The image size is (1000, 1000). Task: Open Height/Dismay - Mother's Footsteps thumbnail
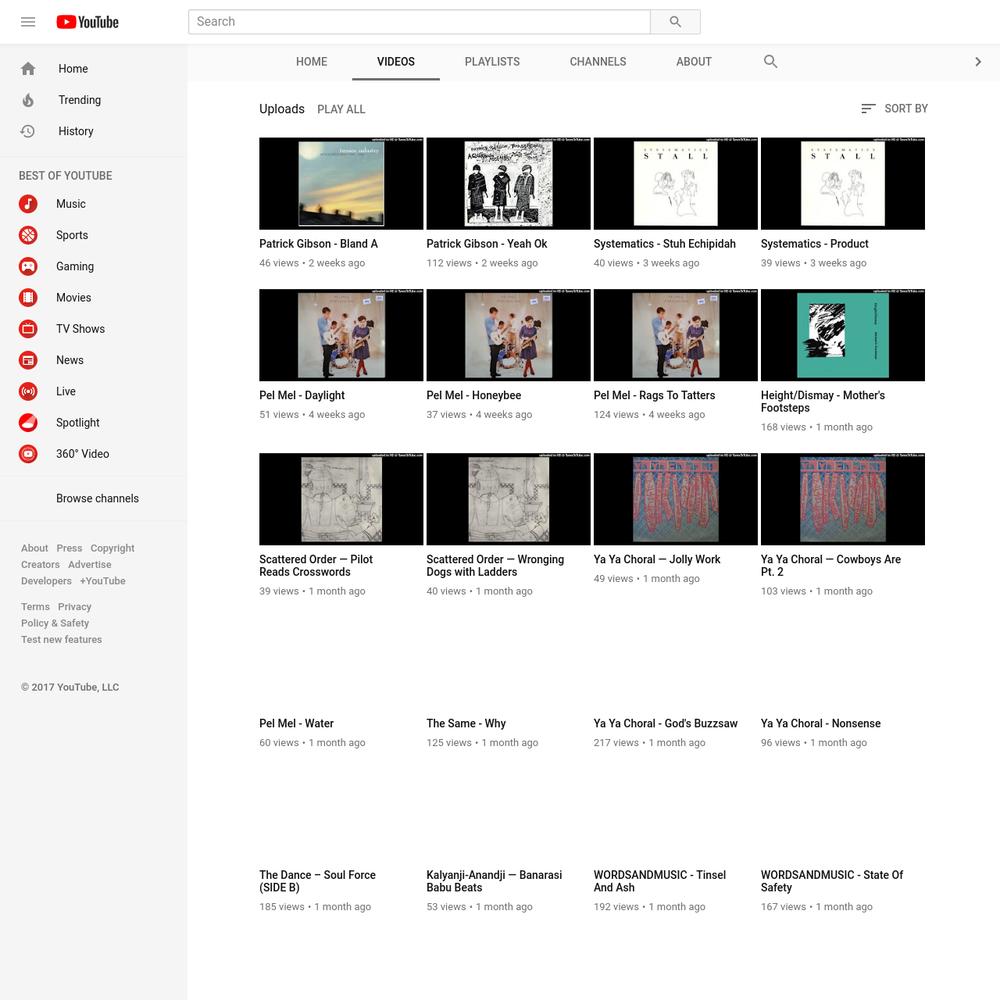tap(842, 335)
